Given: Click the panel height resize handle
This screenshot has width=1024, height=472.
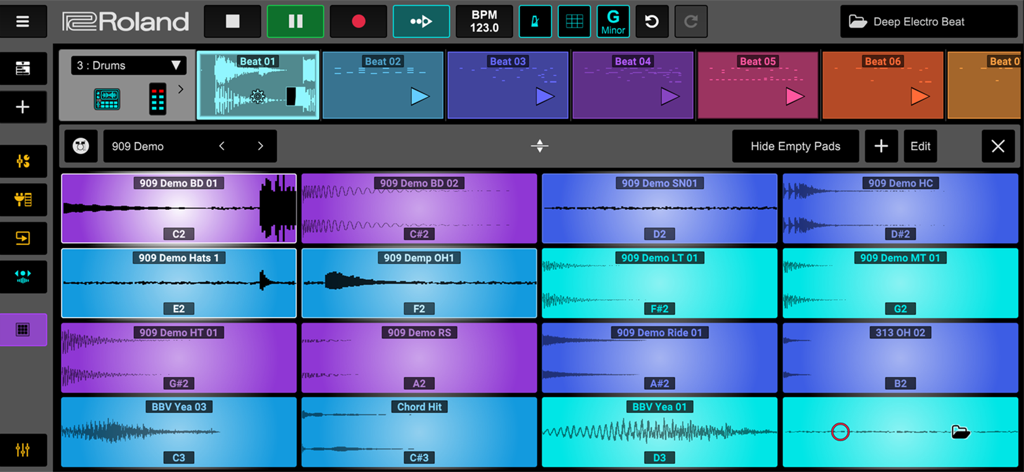Looking at the screenshot, I should (x=539, y=146).
